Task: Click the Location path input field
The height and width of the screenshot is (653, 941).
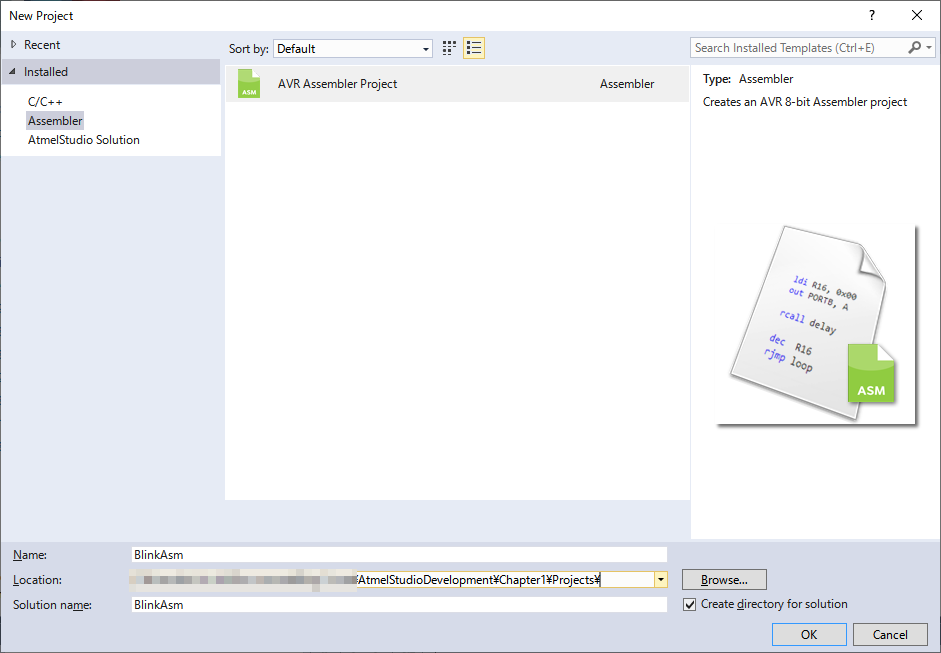Action: pyautogui.click(x=392, y=580)
